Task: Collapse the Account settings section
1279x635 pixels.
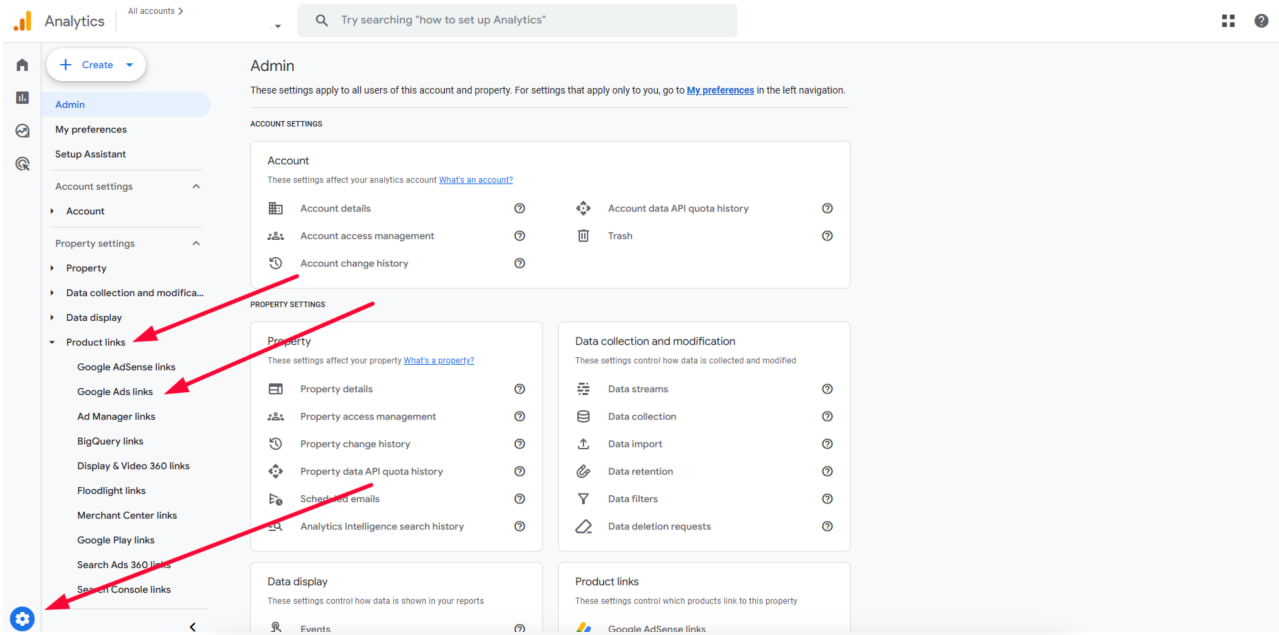Action: pos(196,186)
